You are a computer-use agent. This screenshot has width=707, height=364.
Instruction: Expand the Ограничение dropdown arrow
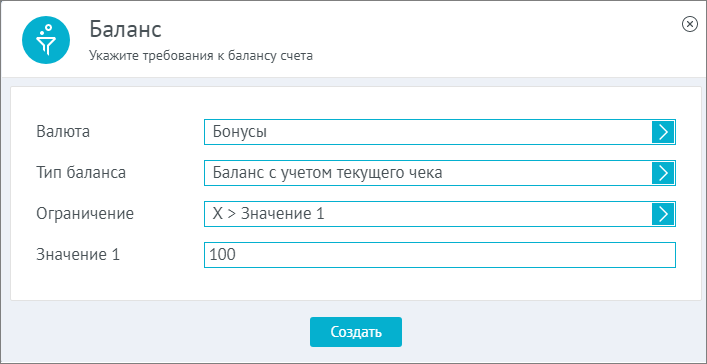click(x=663, y=214)
